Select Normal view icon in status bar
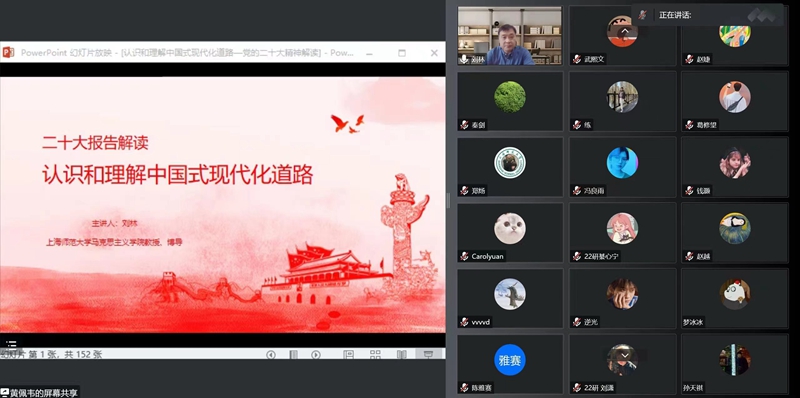800x398 pixels. coord(348,354)
